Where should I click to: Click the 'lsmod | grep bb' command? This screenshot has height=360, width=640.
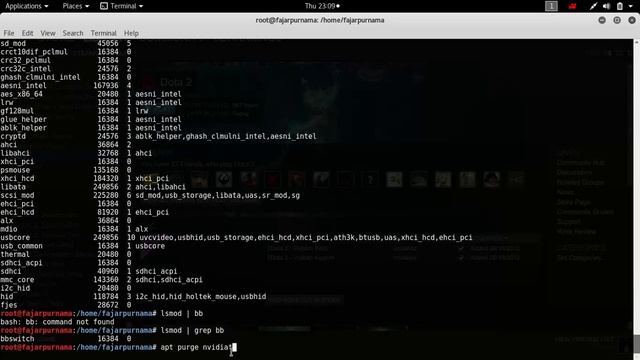coord(192,331)
